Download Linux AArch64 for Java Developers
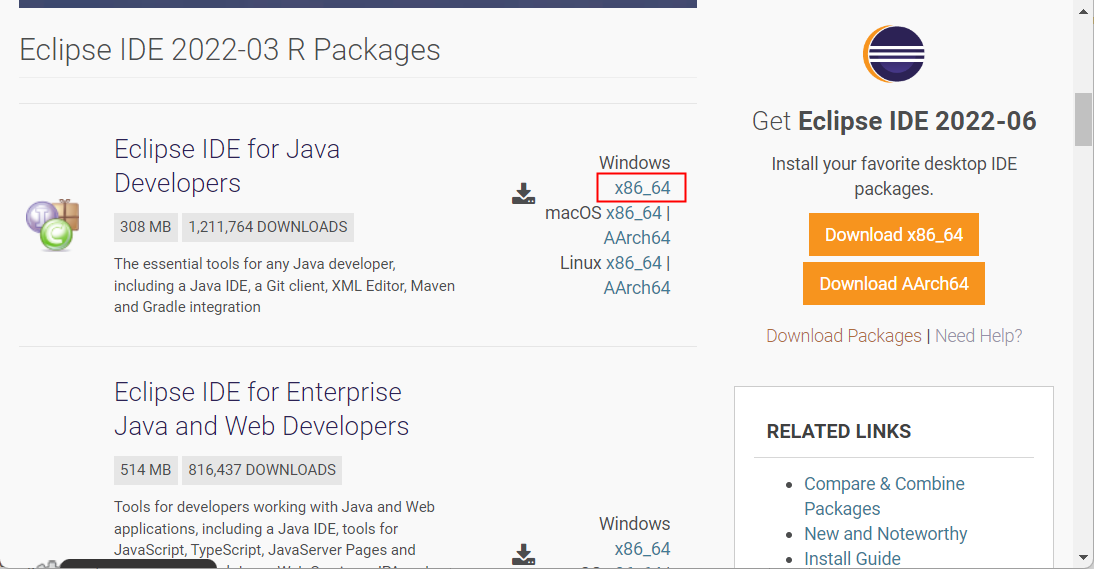This screenshot has width=1094, height=570. pos(636,288)
